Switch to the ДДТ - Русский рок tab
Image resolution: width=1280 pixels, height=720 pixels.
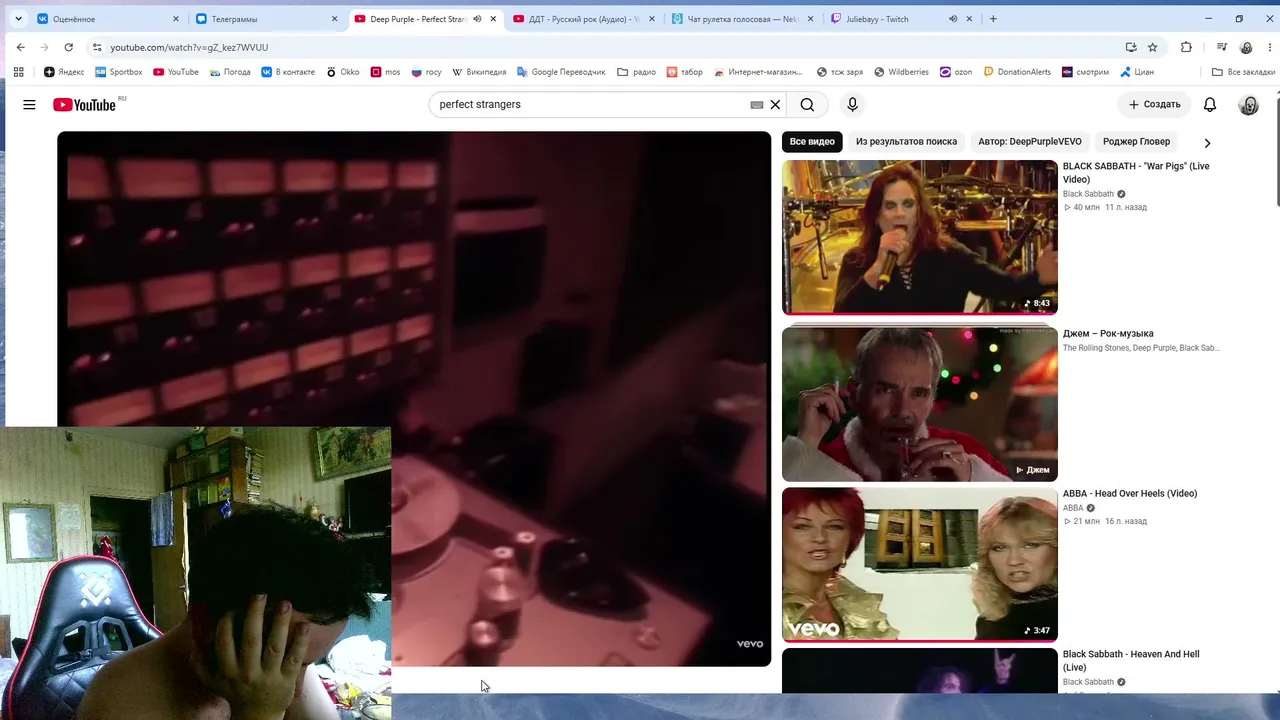pos(583,19)
